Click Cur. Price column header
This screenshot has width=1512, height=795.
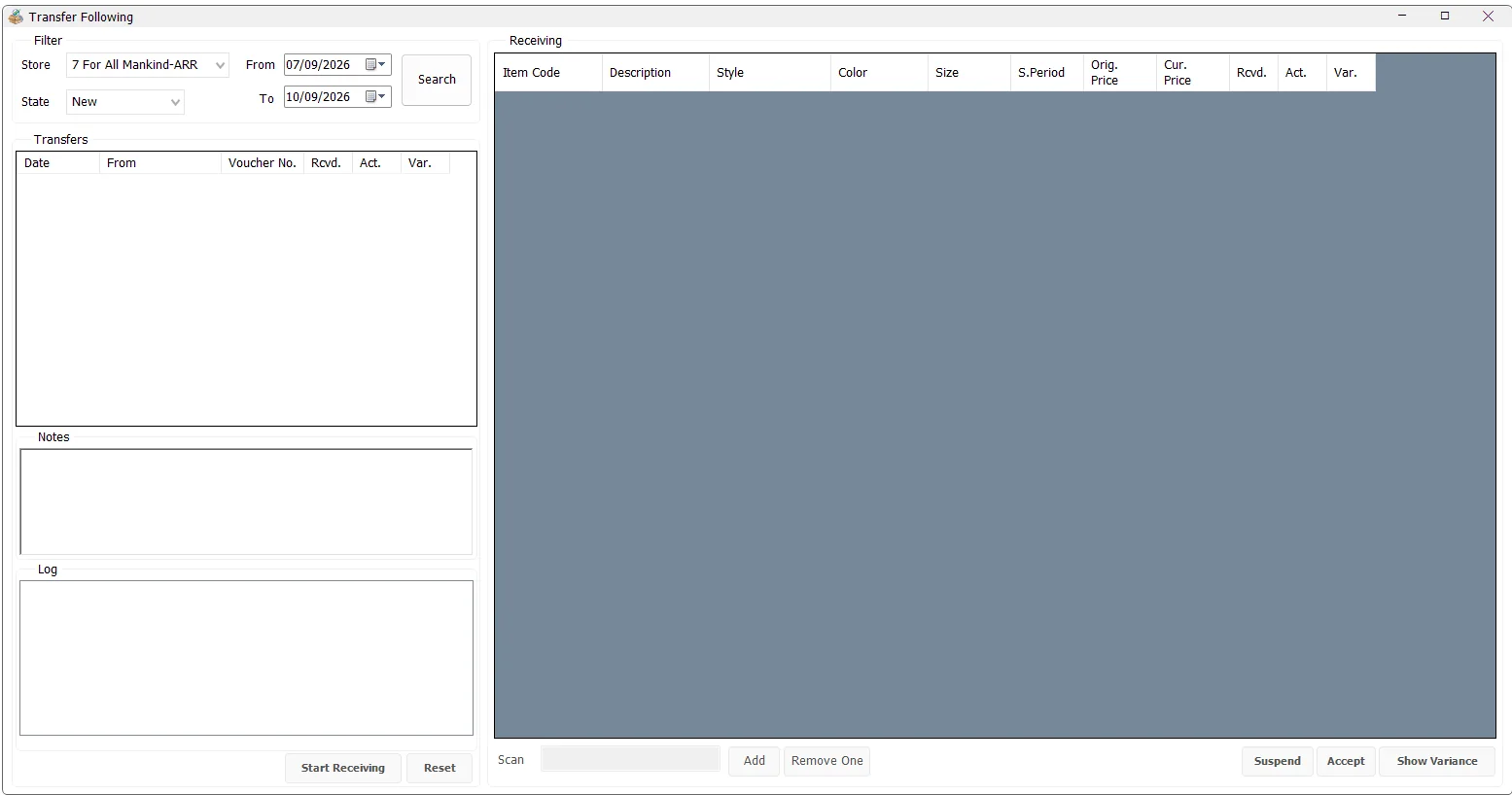pos(1193,73)
